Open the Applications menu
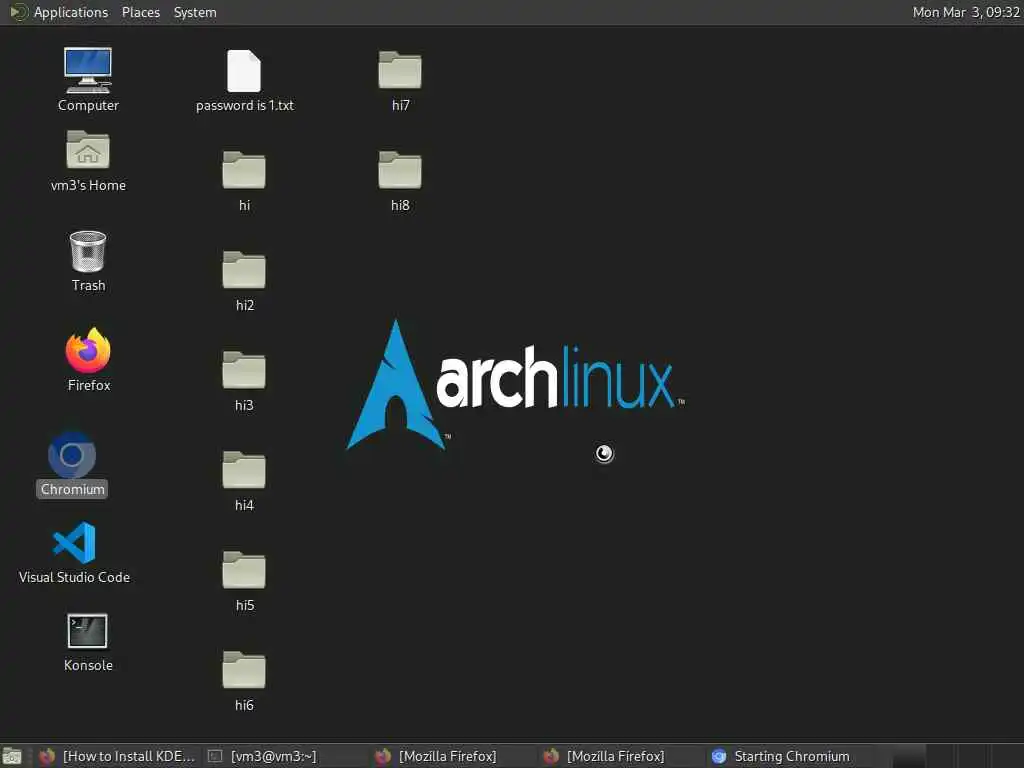 pos(71,12)
